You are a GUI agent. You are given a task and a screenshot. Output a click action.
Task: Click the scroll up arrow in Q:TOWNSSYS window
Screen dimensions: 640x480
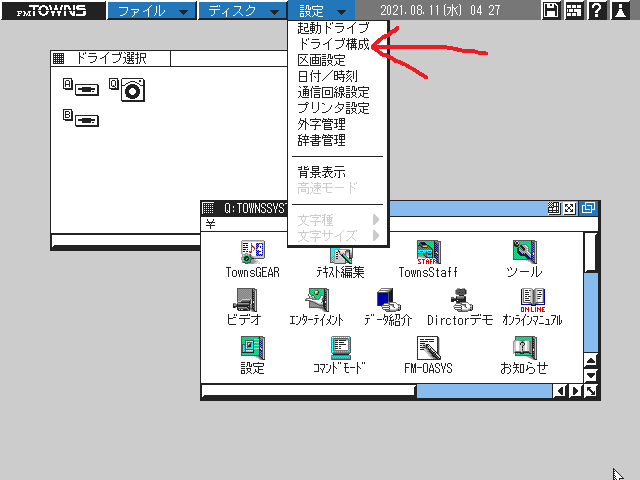click(591, 361)
